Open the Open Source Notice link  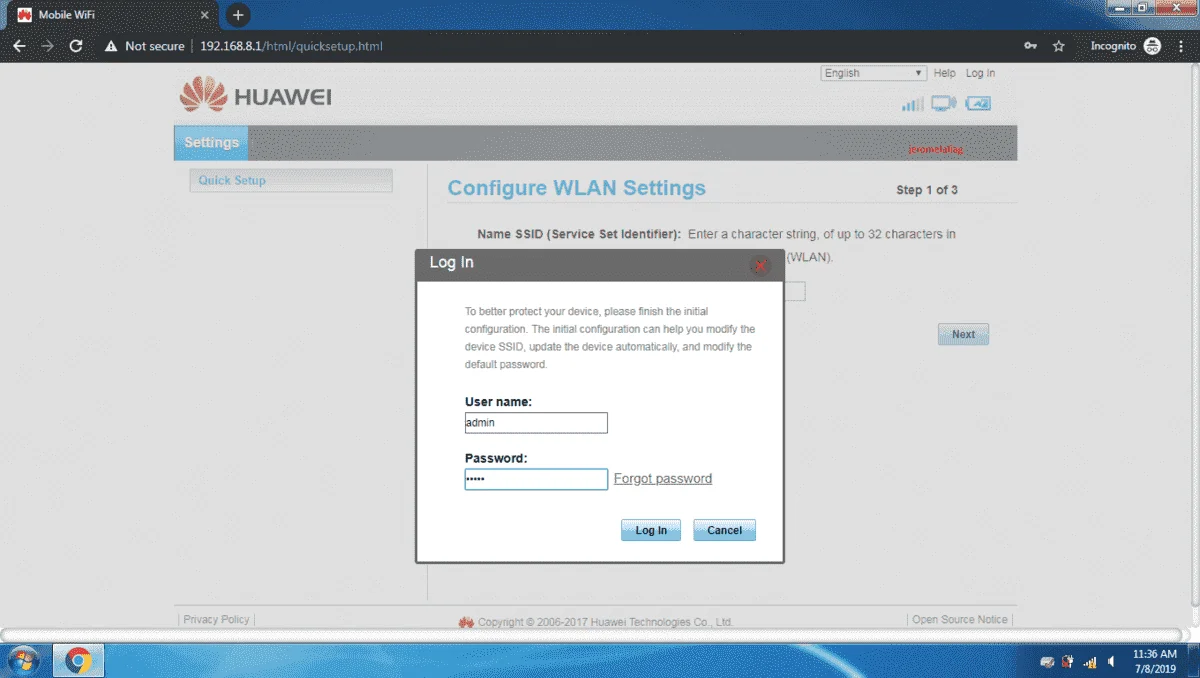pyautogui.click(x=960, y=620)
